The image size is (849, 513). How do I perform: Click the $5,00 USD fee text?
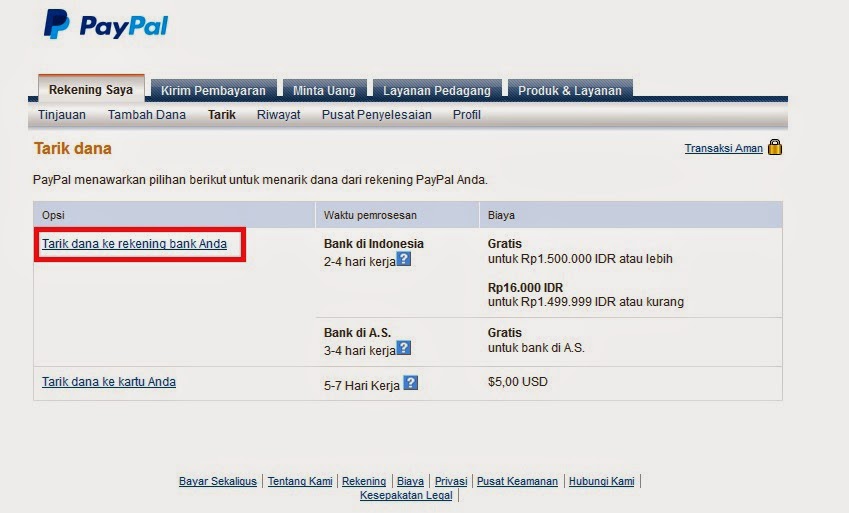[518, 382]
